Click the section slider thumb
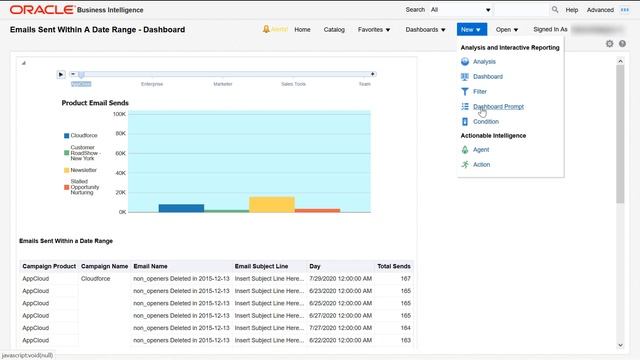The width and height of the screenshot is (640, 360). coord(81,75)
